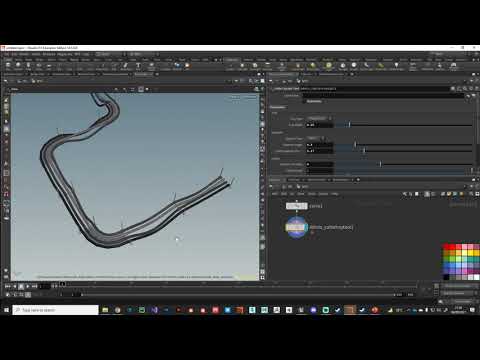This screenshot has width=480, height=360.
Task: Open the network editor Add menu
Action: 275,194
